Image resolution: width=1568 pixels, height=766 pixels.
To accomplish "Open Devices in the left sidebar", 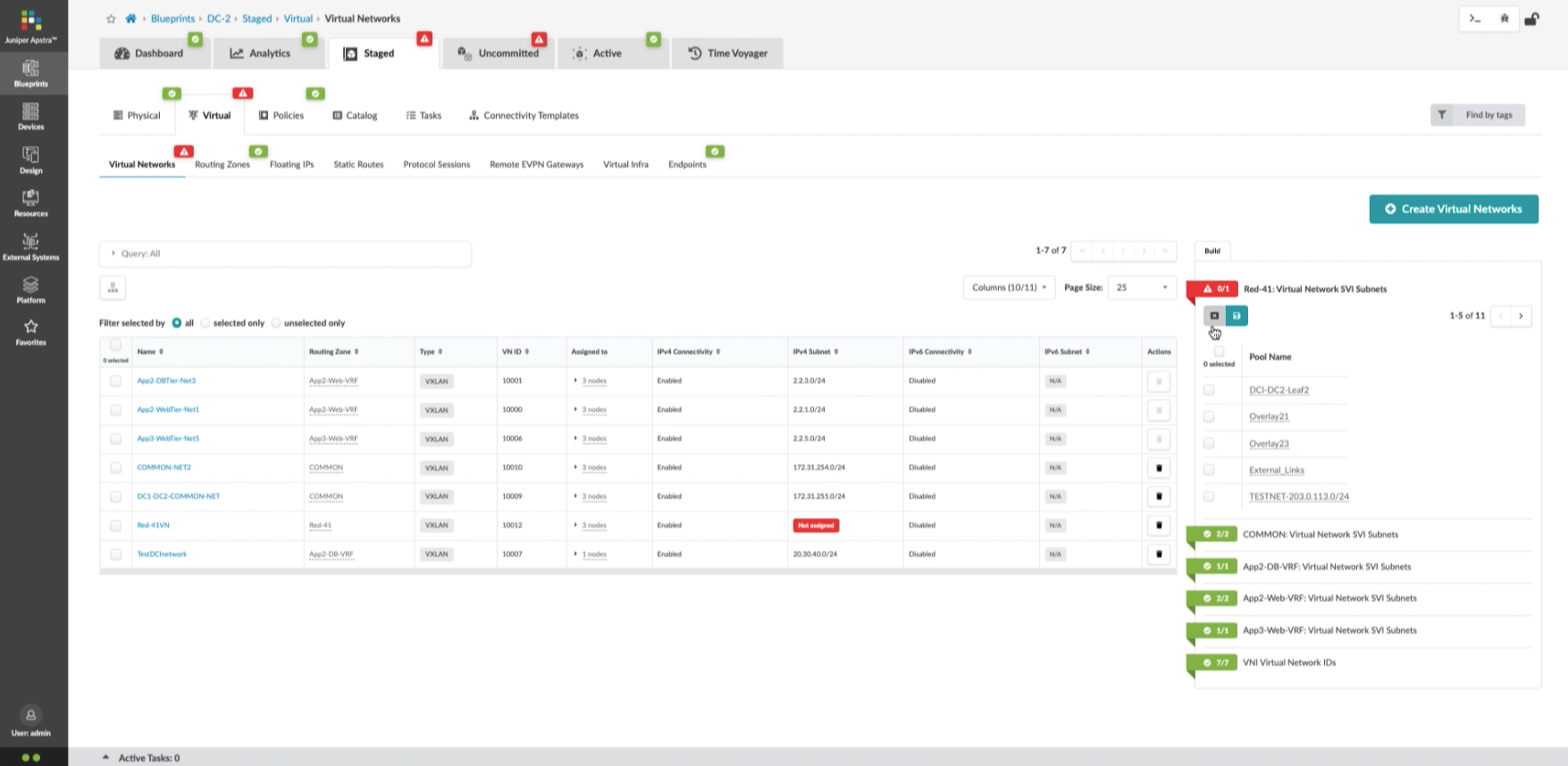I will pyautogui.click(x=31, y=116).
